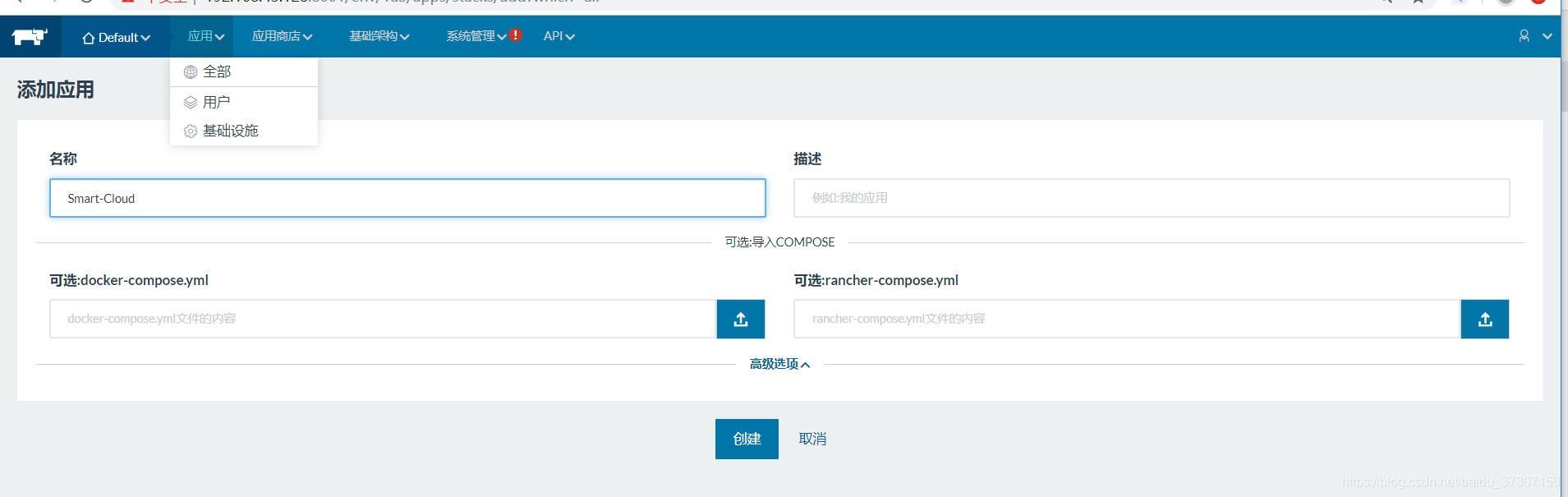Collapse the 高级选项 advanced options
The width and height of the screenshot is (1568, 497).
779,364
